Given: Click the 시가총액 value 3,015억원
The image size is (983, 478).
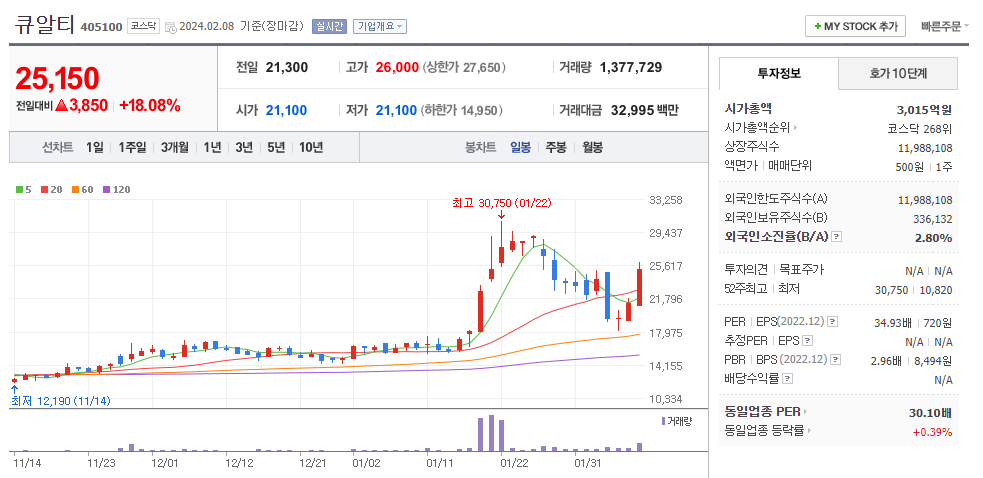Looking at the screenshot, I should (x=925, y=110).
